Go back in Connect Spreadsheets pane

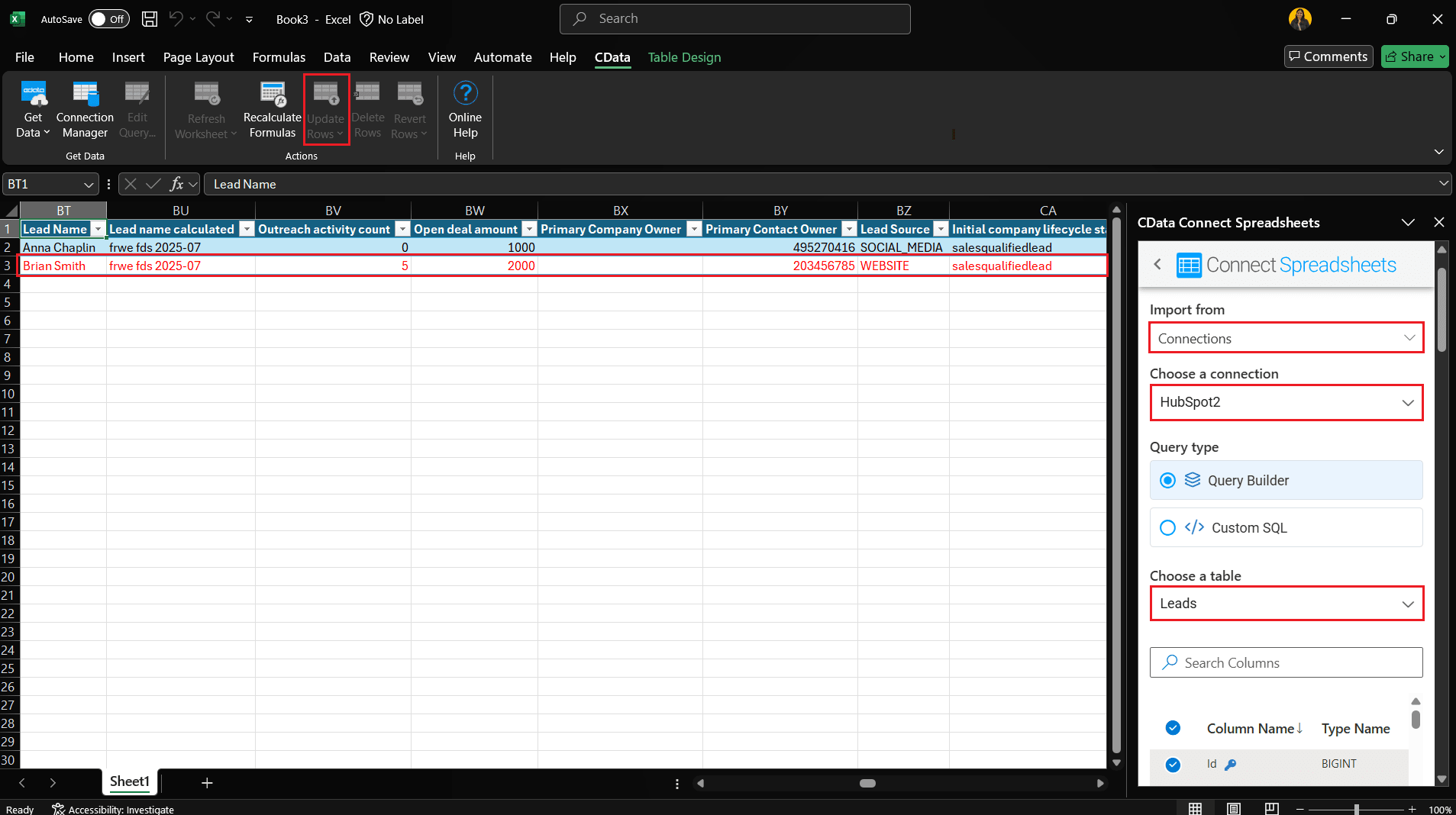coord(1157,265)
